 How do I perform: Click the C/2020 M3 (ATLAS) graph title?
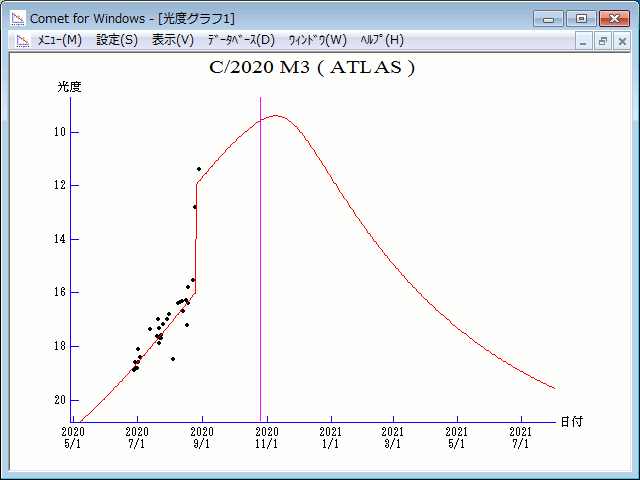[x=311, y=68]
